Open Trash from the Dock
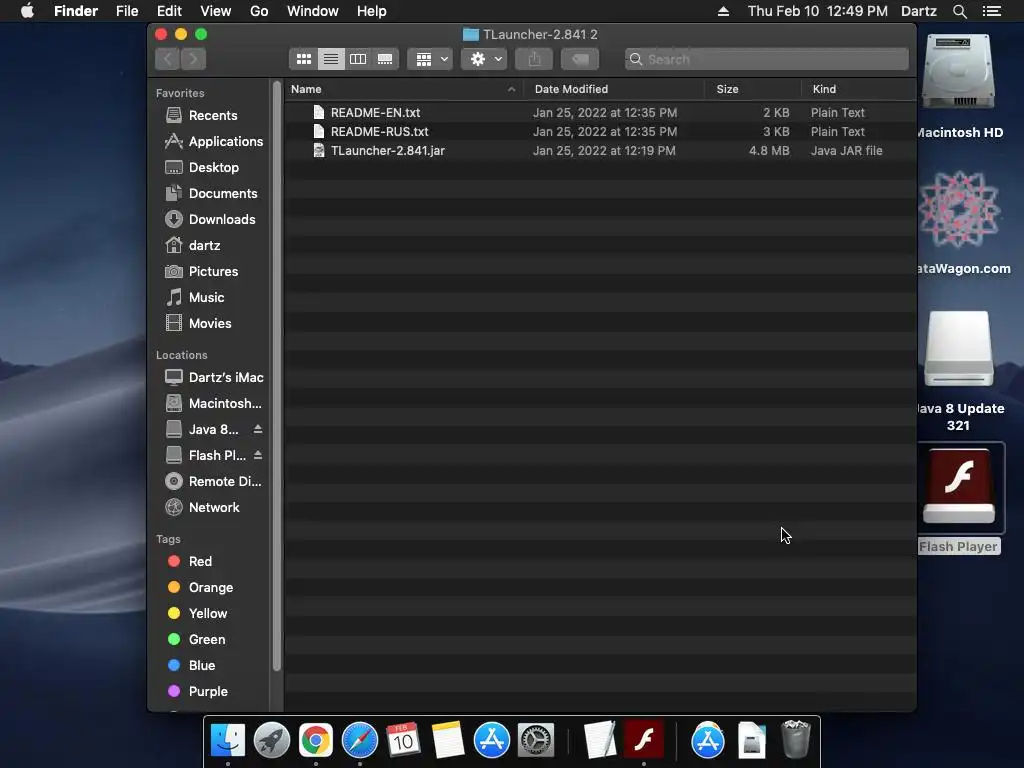The width and height of the screenshot is (1024, 768). pos(796,739)
